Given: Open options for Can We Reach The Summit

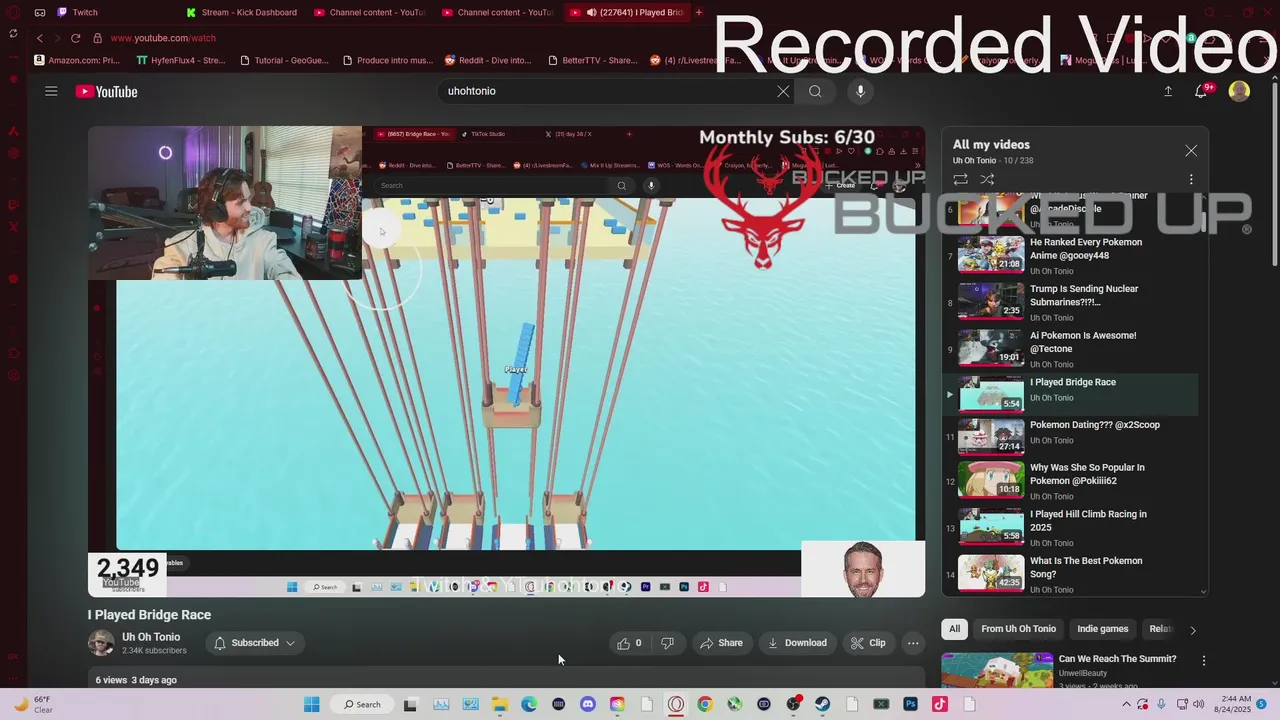Looking at the screenshot, I should pos(1203,661).
